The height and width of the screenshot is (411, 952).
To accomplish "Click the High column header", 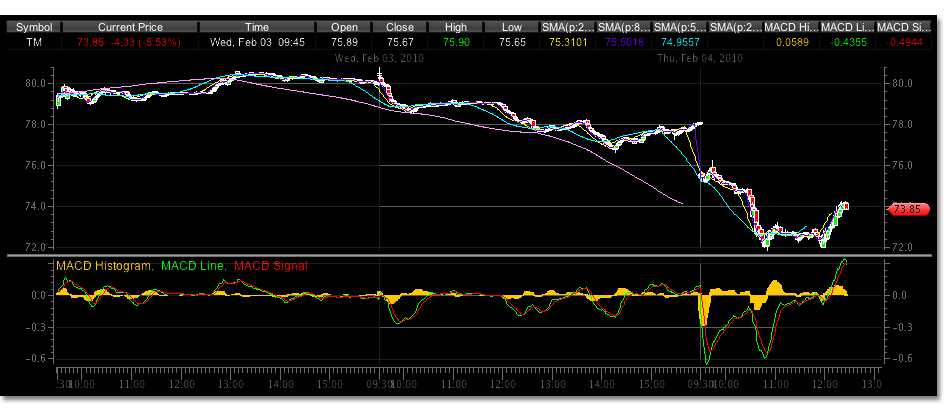I will click(455, 27).
